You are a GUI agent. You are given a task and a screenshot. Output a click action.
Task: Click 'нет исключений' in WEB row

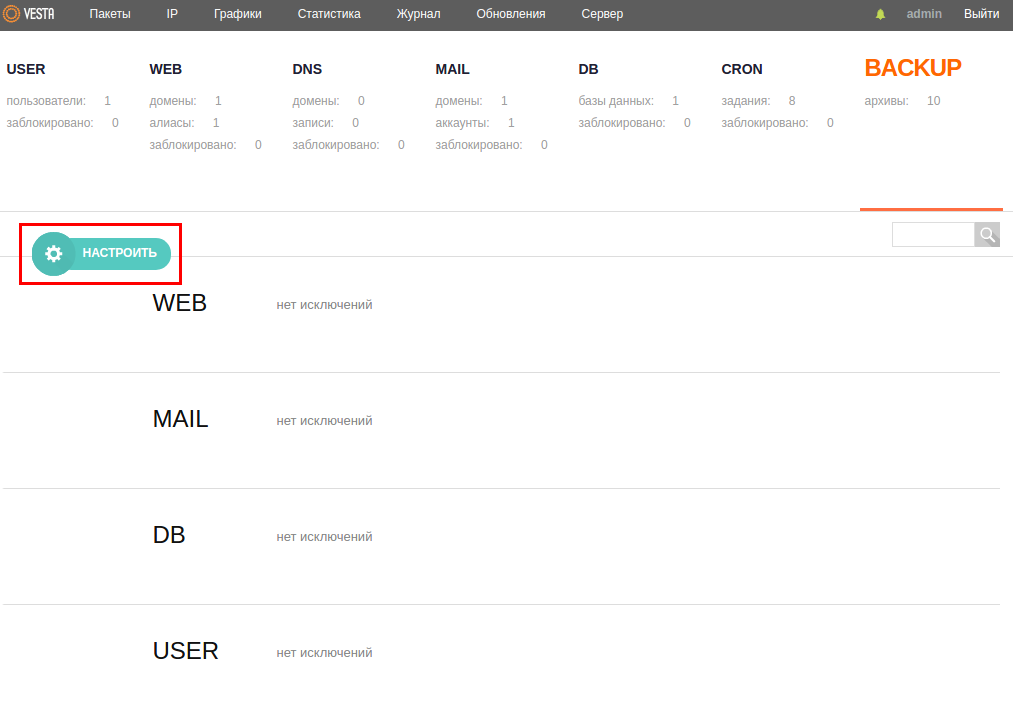coord(324,305)
